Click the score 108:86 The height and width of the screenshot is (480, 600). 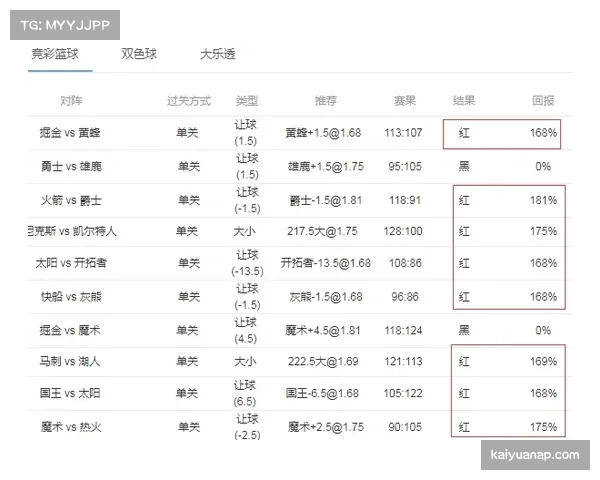click(405, 263)
